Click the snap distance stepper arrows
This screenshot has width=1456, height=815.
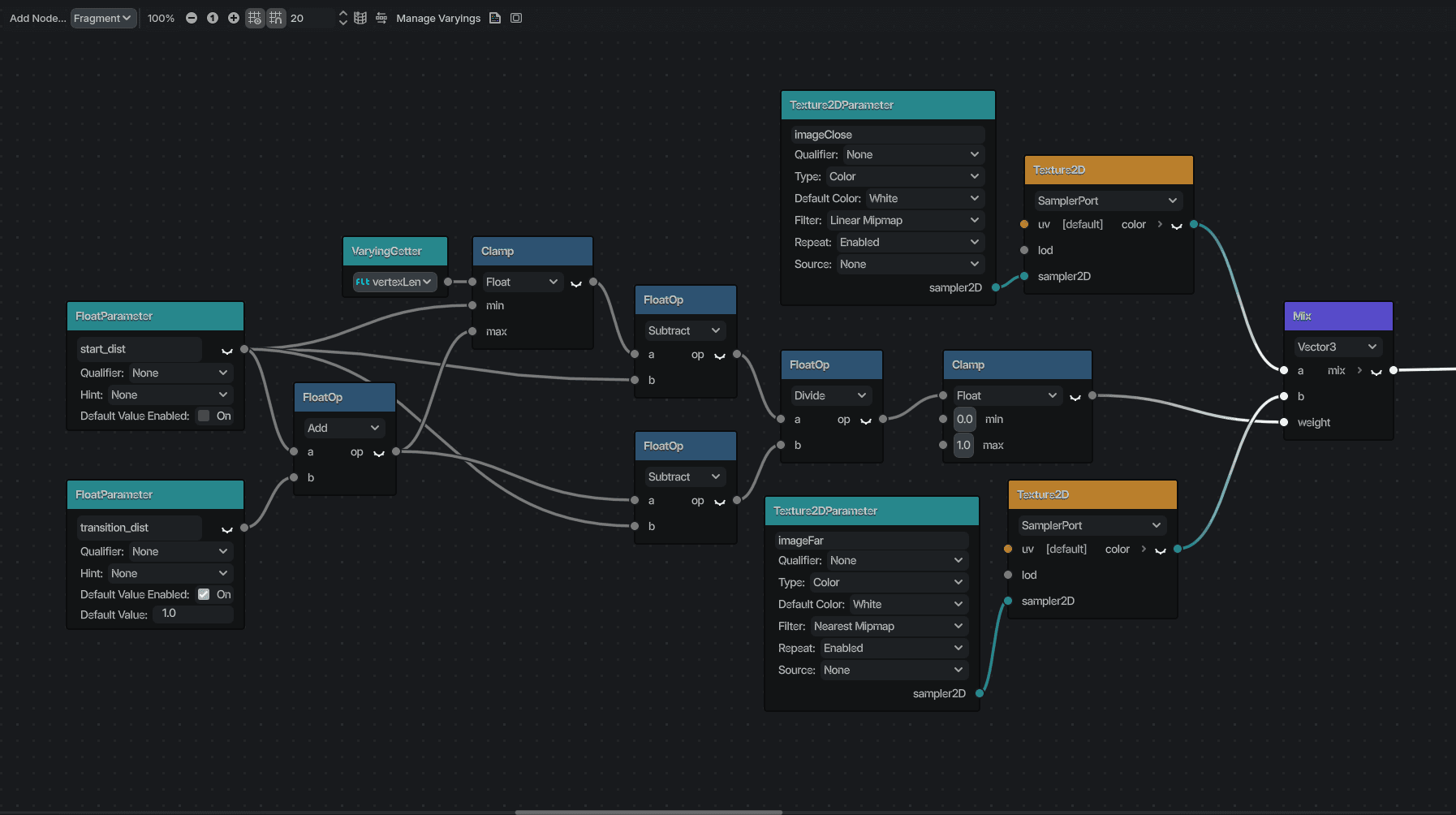point(342,18)
